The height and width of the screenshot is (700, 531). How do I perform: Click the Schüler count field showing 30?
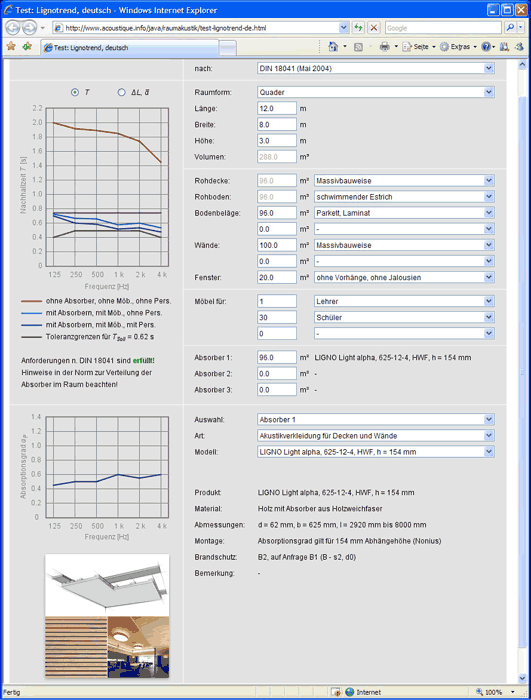tap(277, 317)
